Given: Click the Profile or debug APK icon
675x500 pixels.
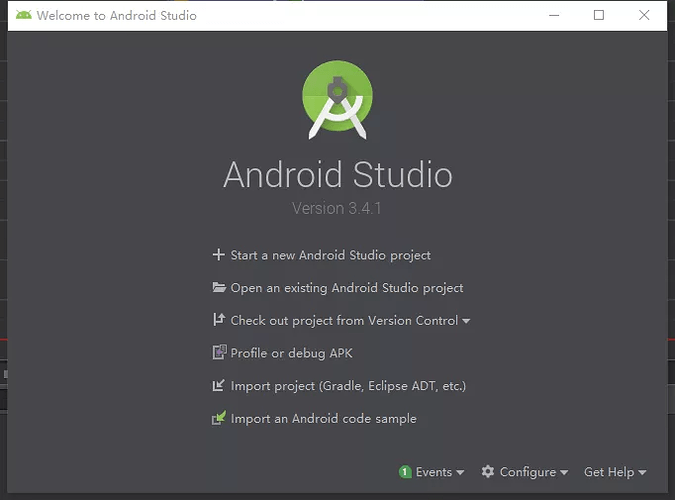Looking at the screenshot, I should [x=220, y=352].
